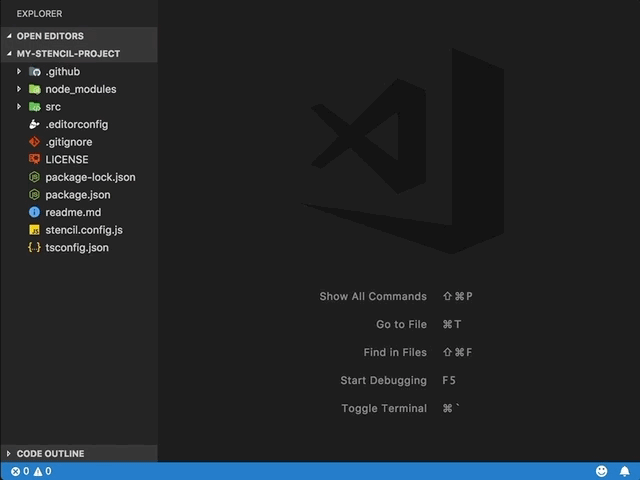This screenshot has width=640, height=480.
Task: Click the LICENSE certificate icon
Action: click(35, 159)
